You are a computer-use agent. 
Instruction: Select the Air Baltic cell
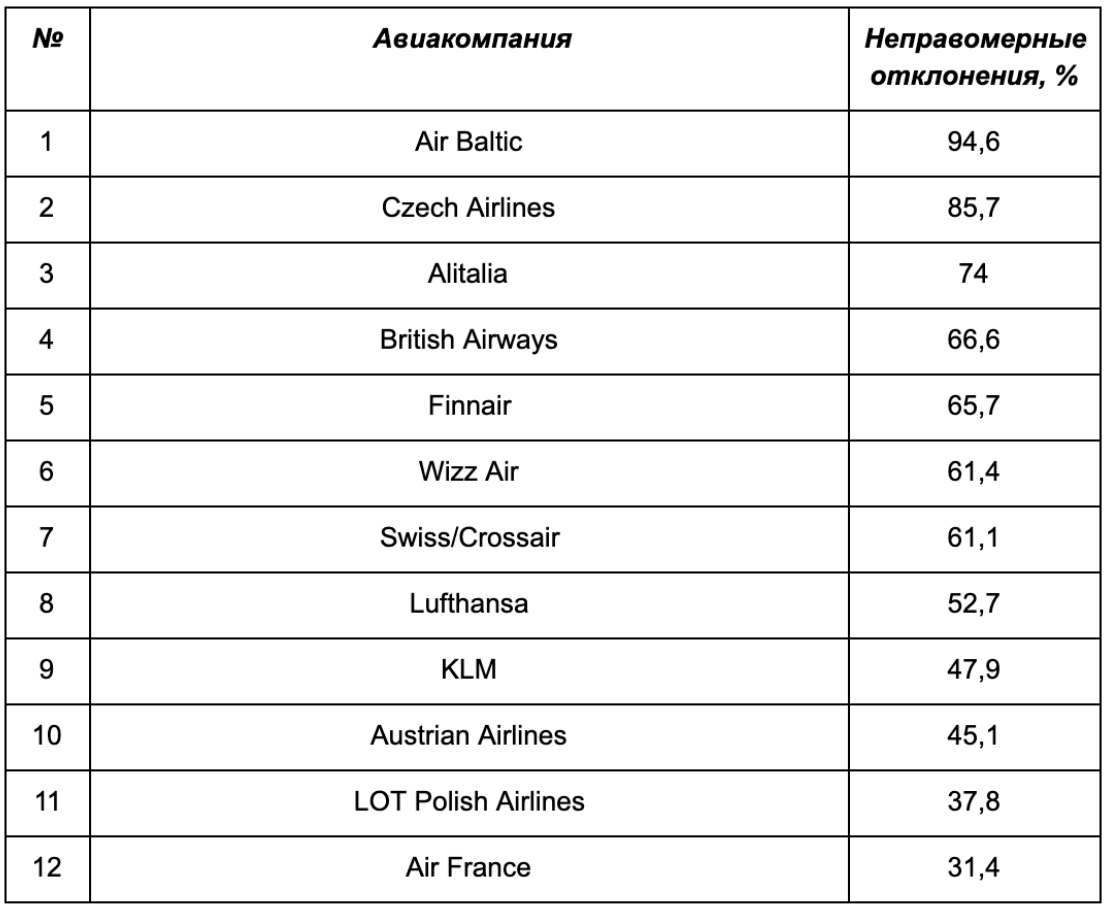pos(468,142)
